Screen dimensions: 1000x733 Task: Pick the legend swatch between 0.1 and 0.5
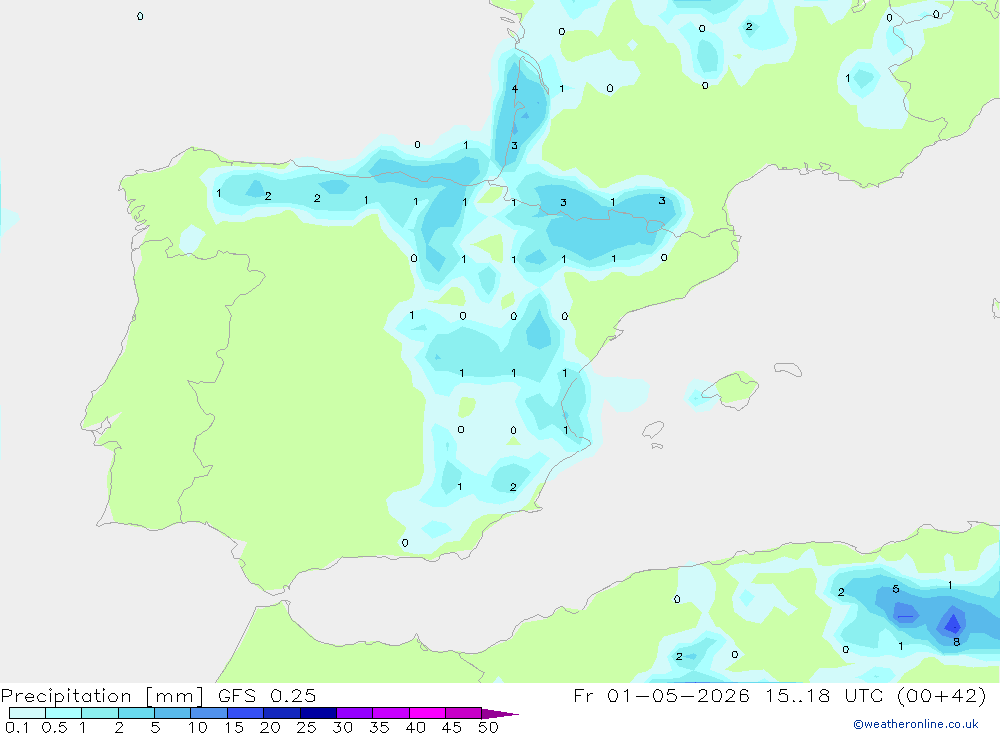27,713
